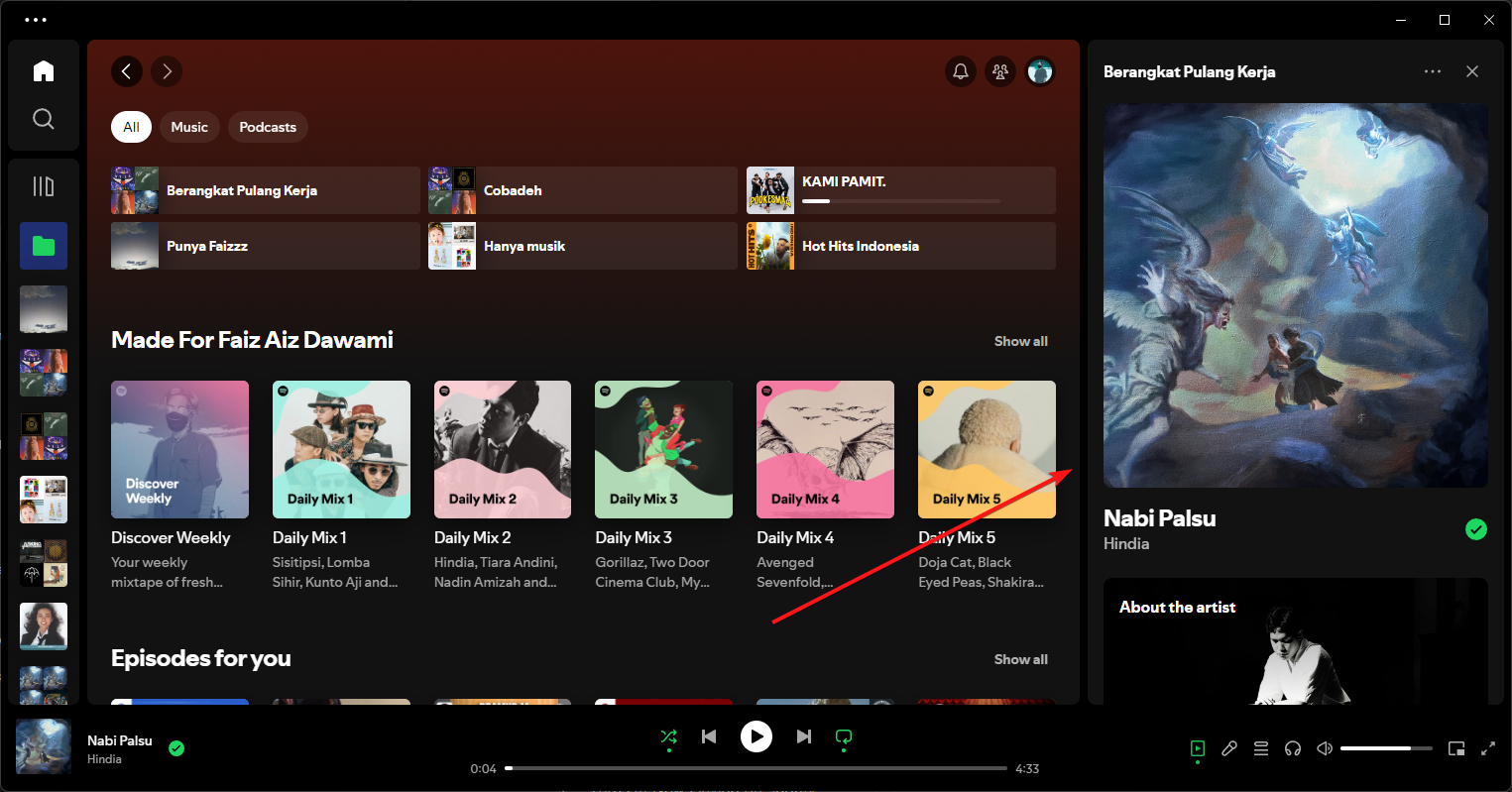
Task: Open Punya Faizzz playlist shortcut
Action: click(x=266, y=246)
